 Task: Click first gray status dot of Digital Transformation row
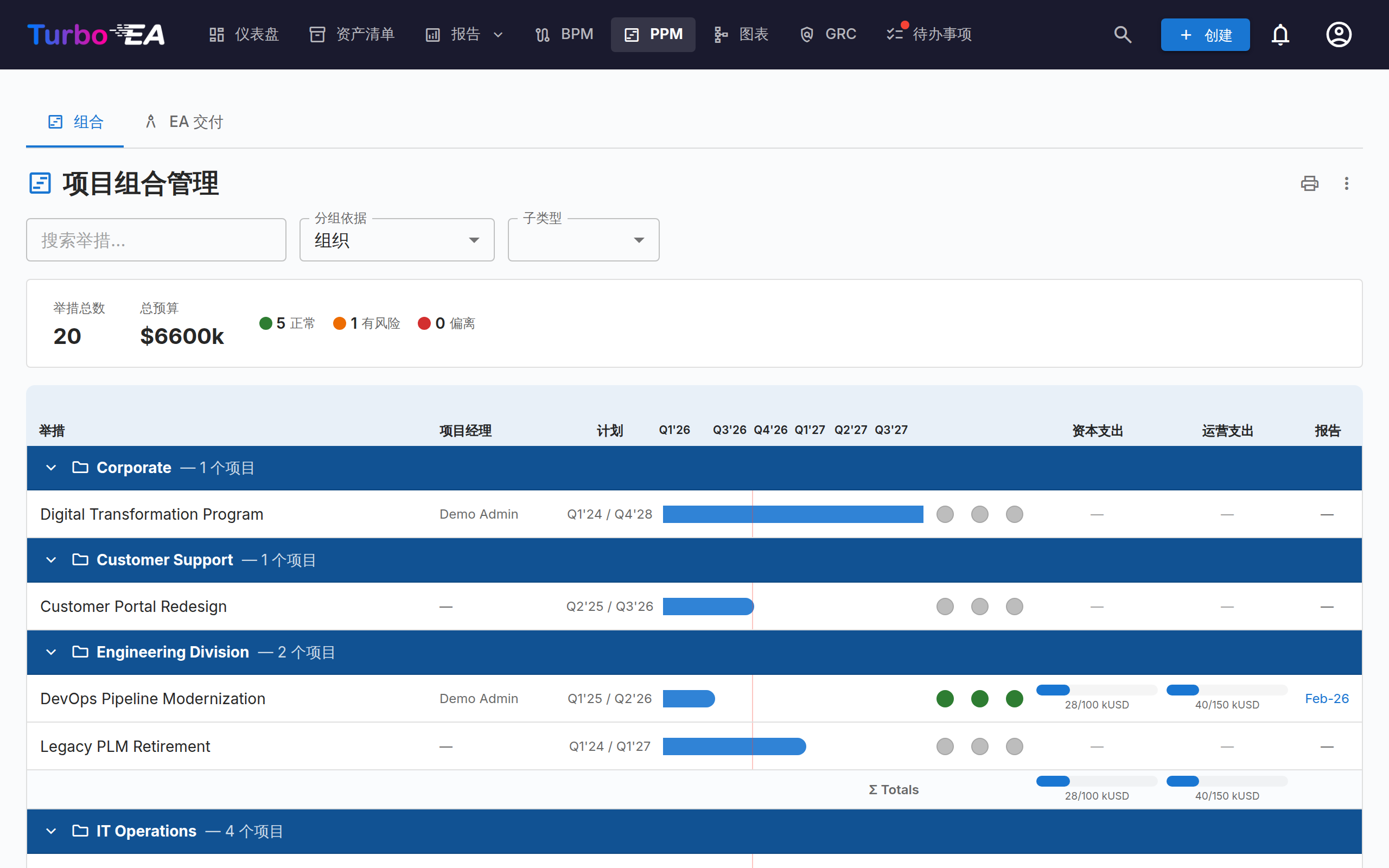(945, 514)
